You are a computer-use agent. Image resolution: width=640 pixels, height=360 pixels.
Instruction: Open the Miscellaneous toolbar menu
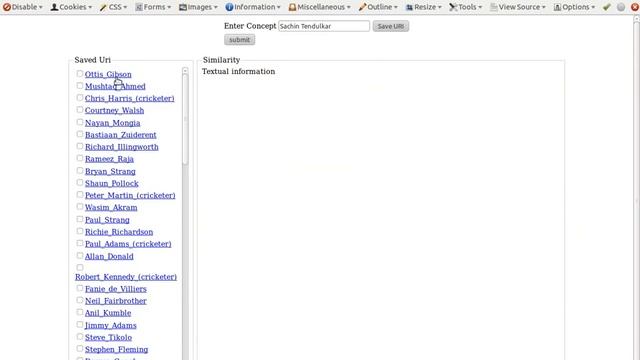320,7
